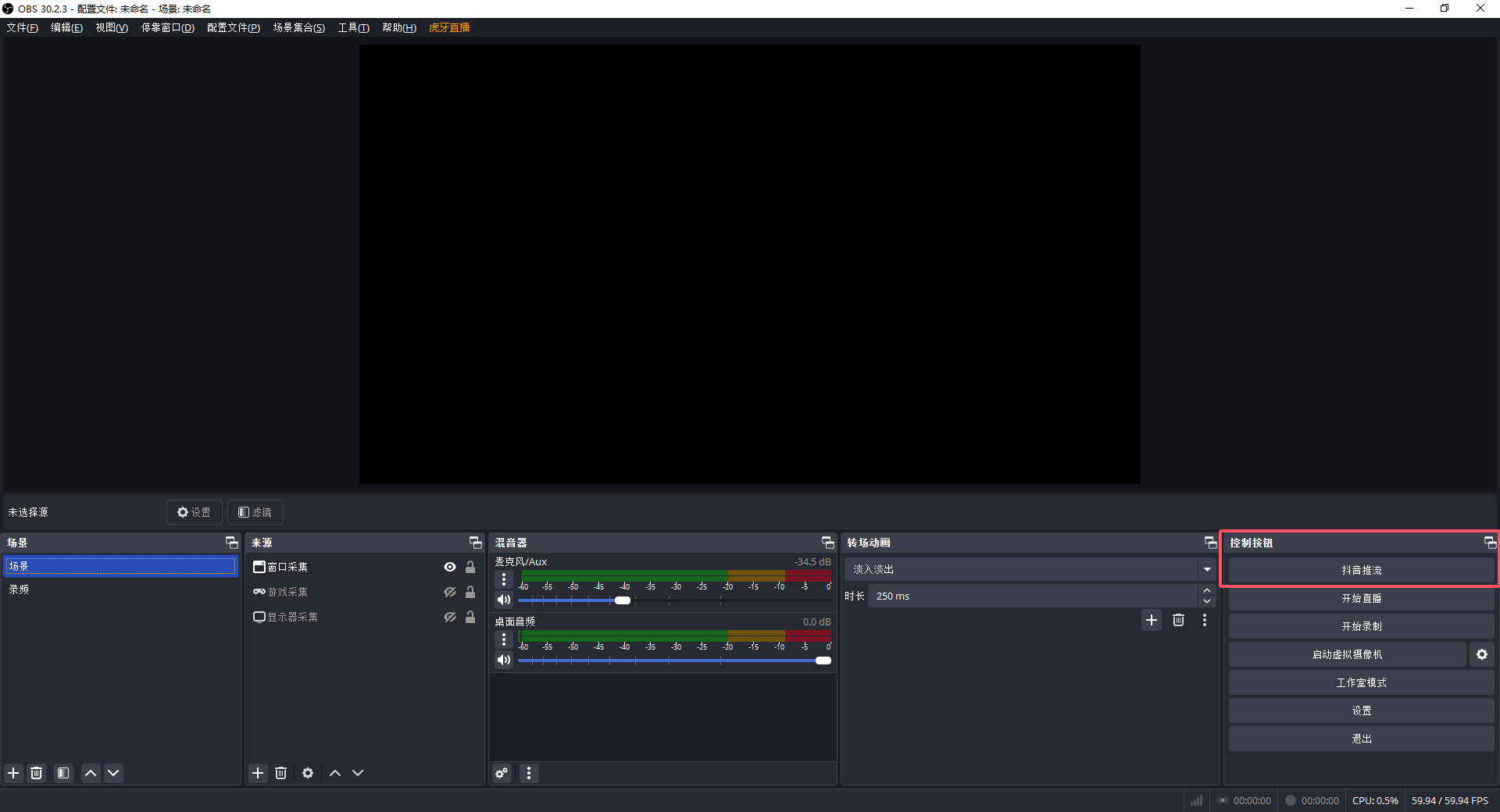Pop out the 混音器 panel

coord(827,542)
